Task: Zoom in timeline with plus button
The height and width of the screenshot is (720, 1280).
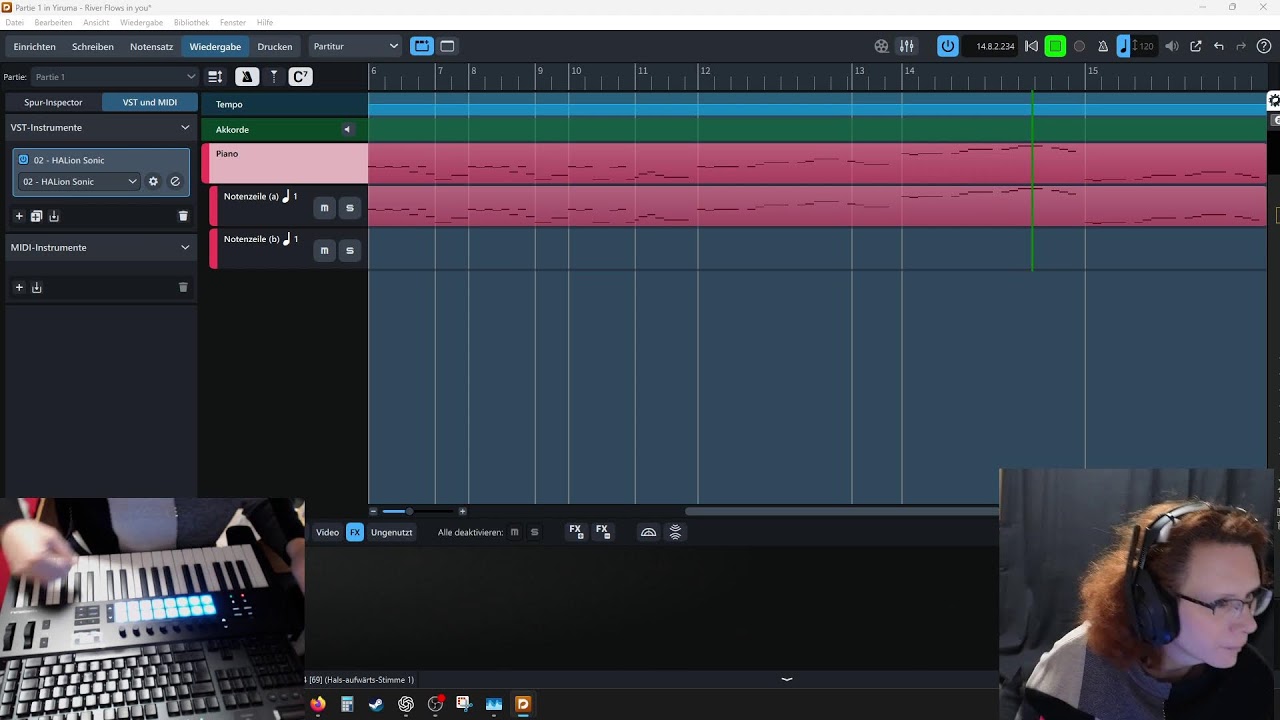Action: (462, 512)
